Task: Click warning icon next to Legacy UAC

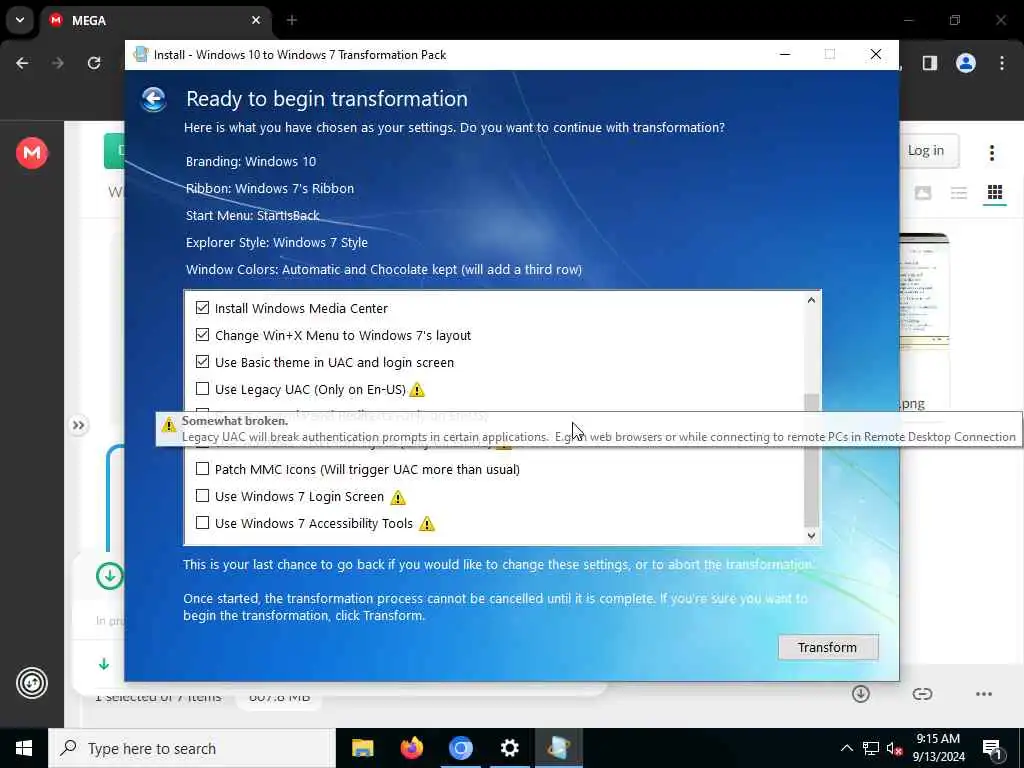Action: tap(417, 390)
